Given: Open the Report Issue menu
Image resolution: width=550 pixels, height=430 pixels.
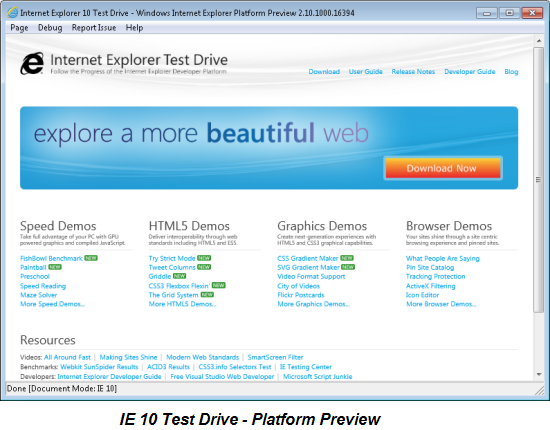Looking at the screenshot, I should [94, 28].
